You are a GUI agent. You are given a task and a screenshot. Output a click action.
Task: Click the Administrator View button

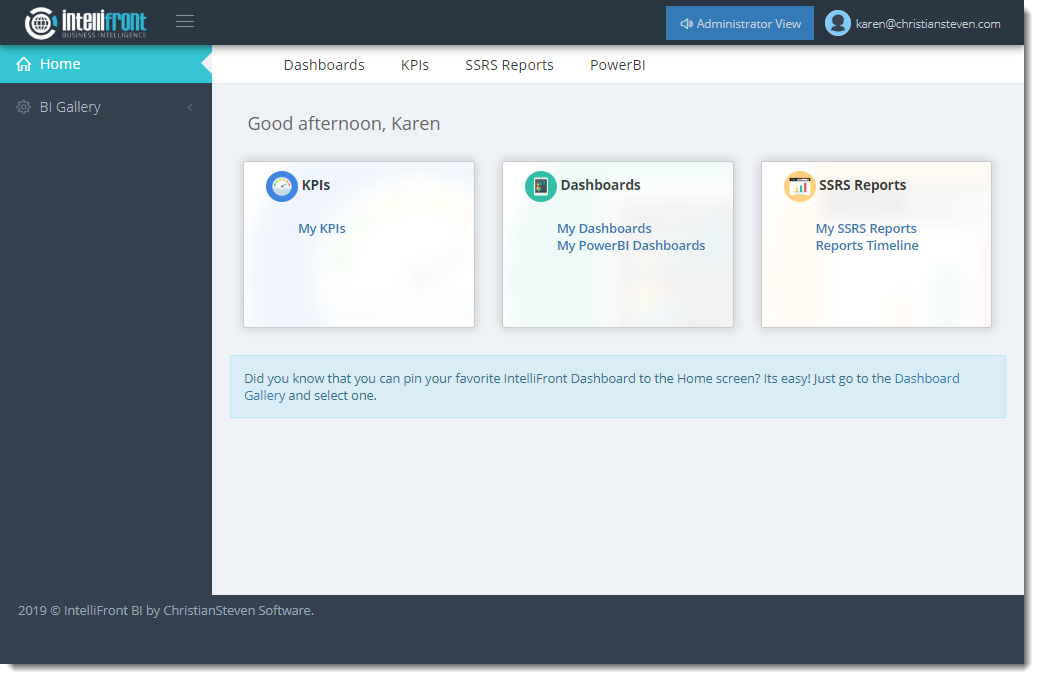click(x=739, y=24)
